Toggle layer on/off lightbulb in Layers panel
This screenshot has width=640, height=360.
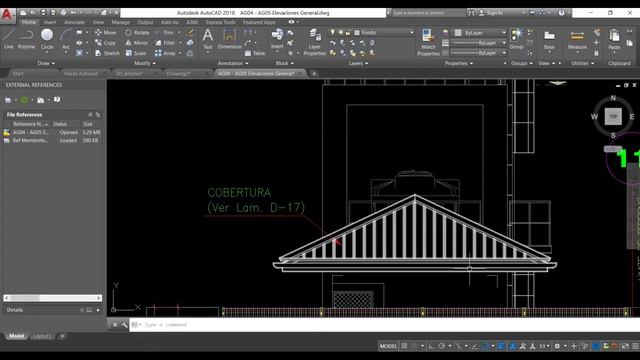[x=333, y=32]
